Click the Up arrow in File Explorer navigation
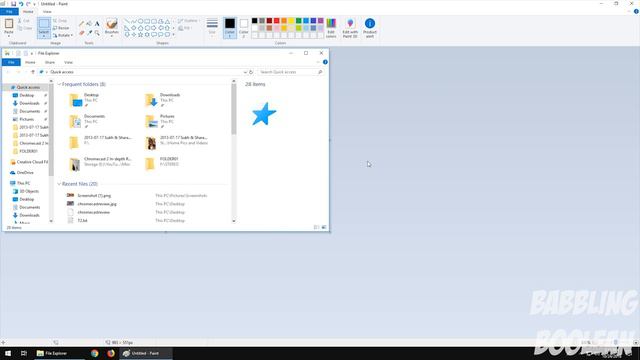Image resolution: width=640 pixels, height=360 pixels. [x=33, y=72]
